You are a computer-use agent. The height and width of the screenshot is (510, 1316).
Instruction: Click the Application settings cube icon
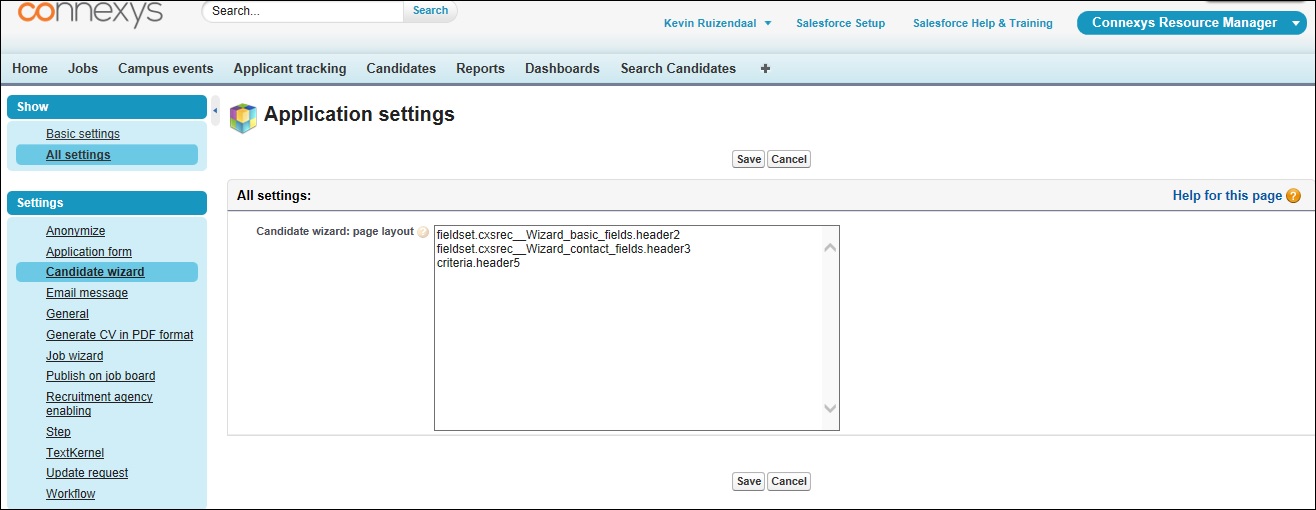(x=243, y=118)
